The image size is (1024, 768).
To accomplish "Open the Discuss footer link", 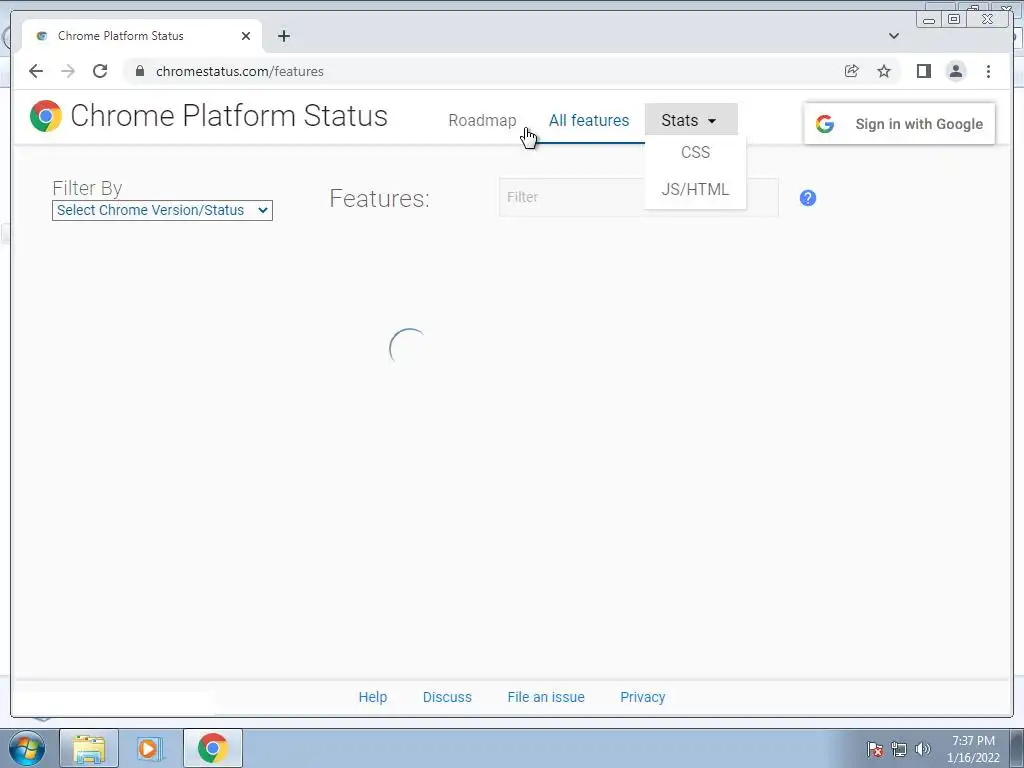I will (x=447, y=697).
